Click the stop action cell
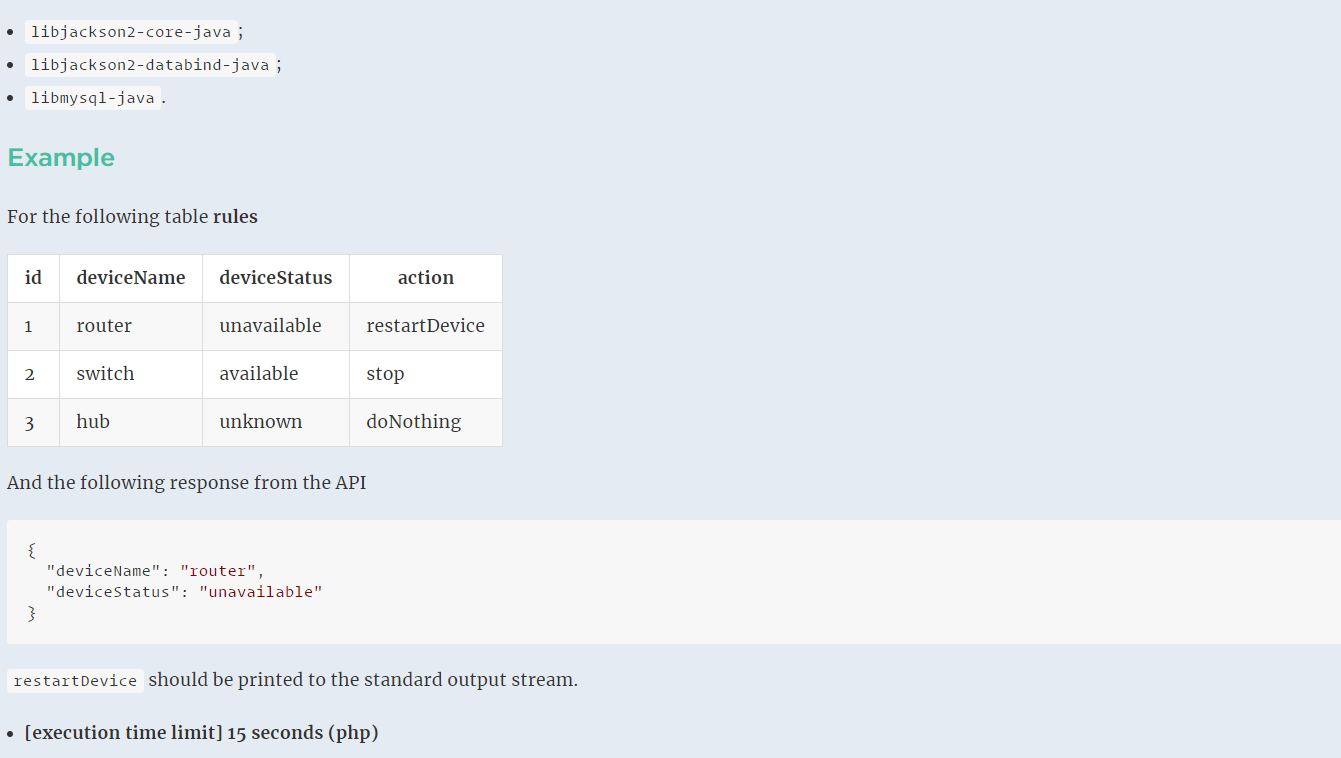 [x=384, y=373]
